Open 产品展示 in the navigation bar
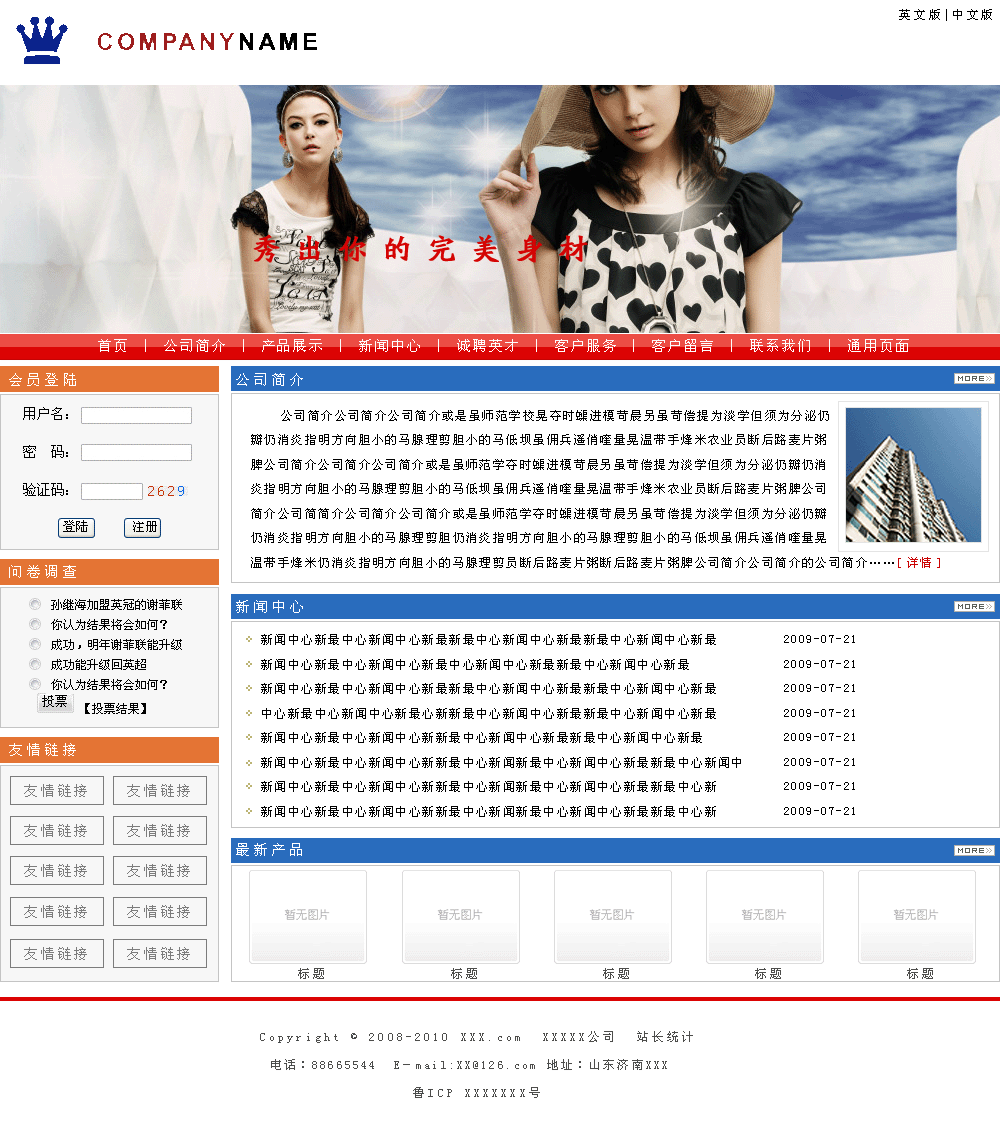The image size is (1000, 1125). click(x=292, y=346)
